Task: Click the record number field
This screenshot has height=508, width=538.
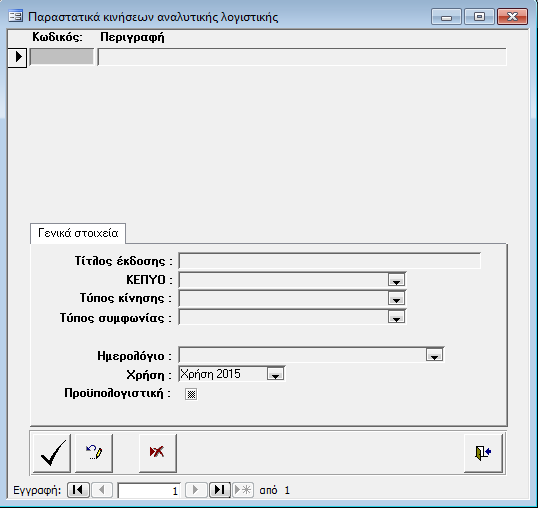Action: (x=149, y=490)
